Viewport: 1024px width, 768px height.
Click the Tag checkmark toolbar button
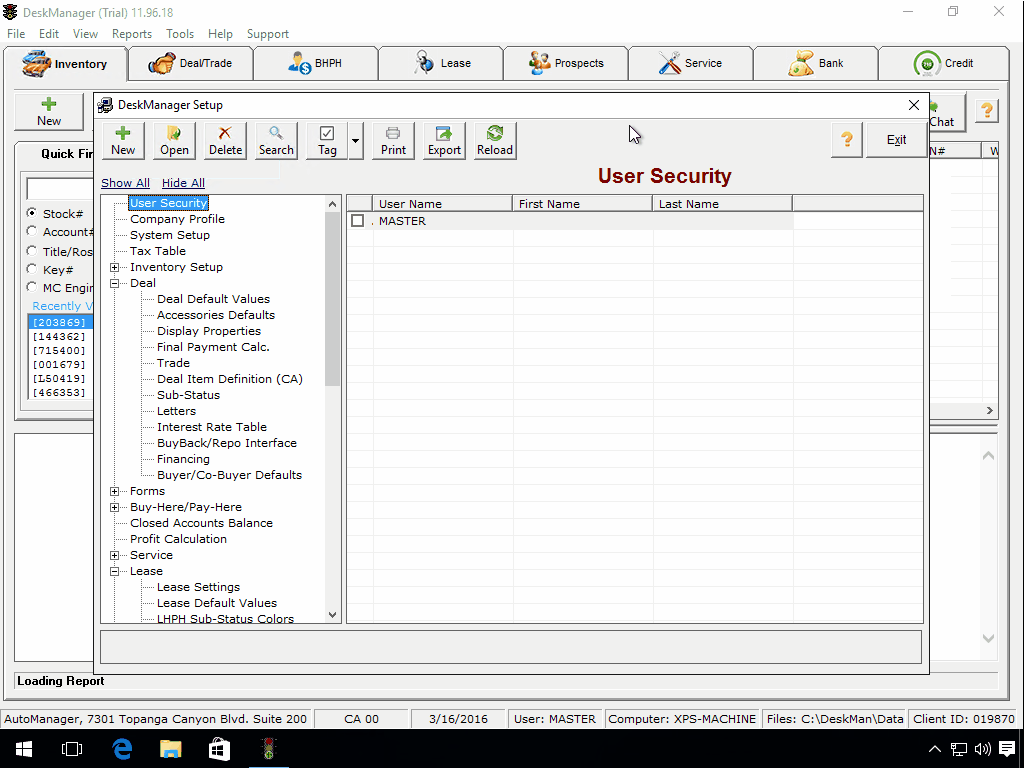point(327,140)
